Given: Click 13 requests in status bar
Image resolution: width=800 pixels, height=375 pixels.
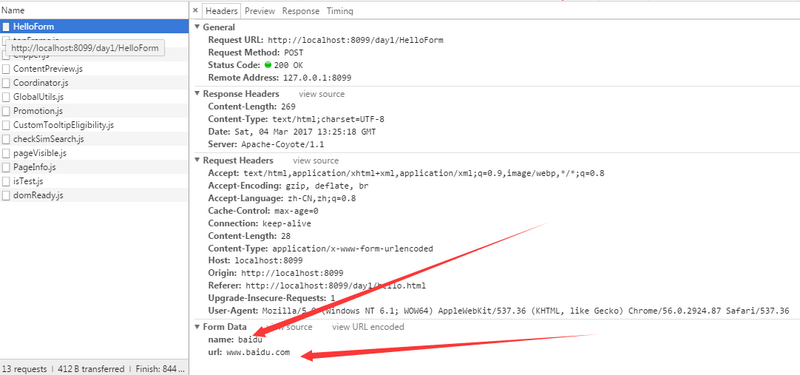Looking at the screenshot, I should [25, 369].
